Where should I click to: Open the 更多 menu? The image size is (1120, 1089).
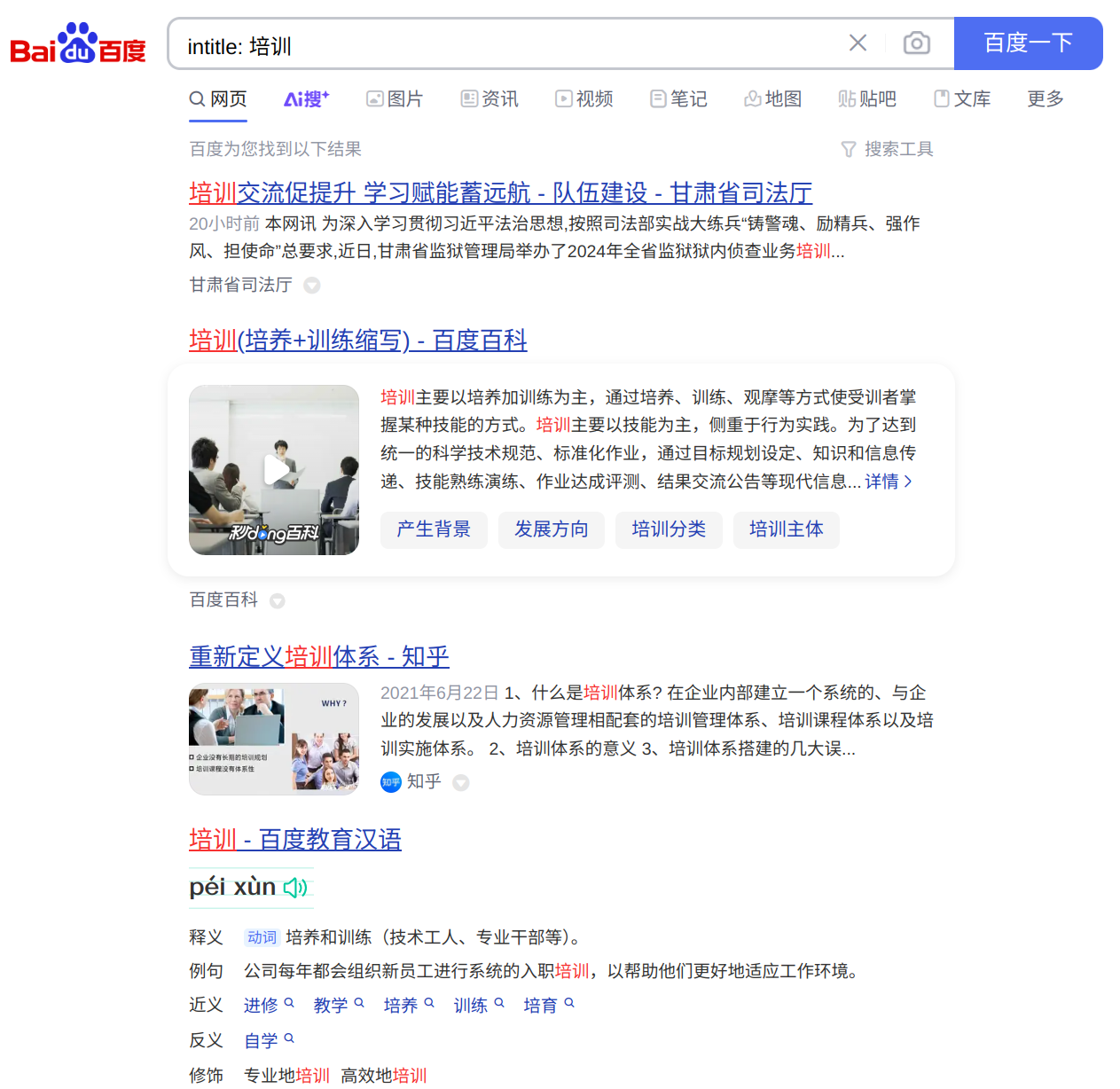click(x=1046, y=98)
